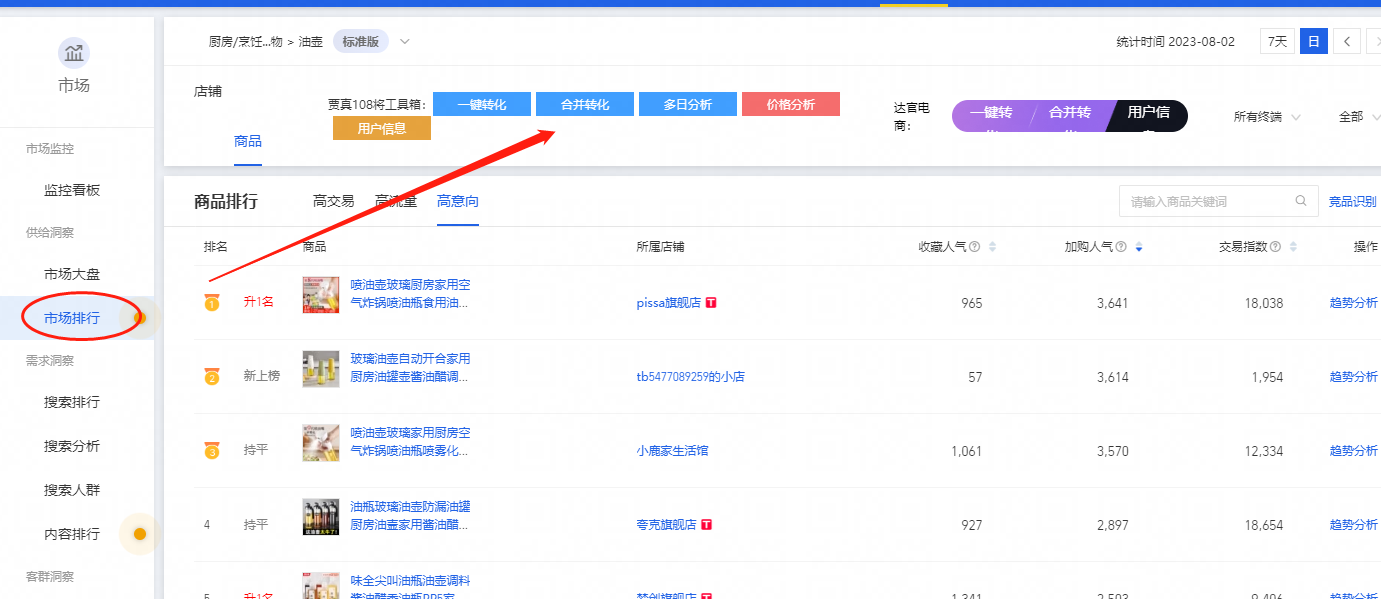This screenshot has width=1381, height=599.
Task: Click the 市场 chart icon in the sidebar
Action: click(74, 52)
